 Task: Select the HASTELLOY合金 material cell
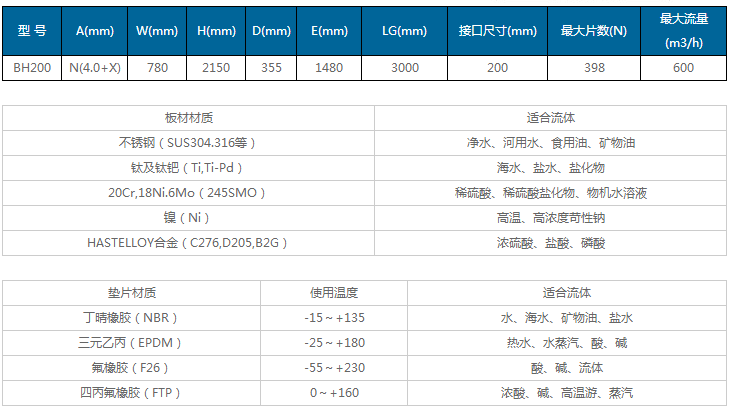pos(189,242)
